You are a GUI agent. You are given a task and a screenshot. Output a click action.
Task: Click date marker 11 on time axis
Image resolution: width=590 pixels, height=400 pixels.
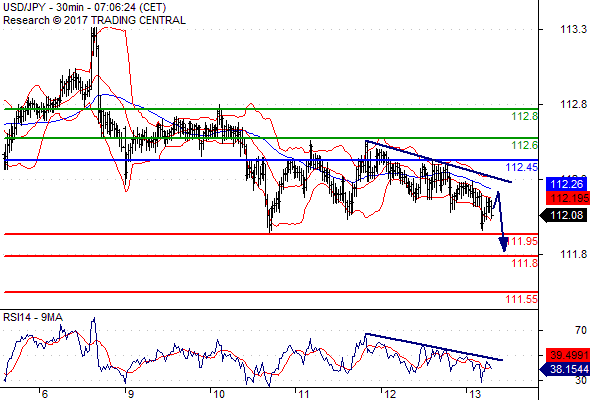click(x=303, y=394)
